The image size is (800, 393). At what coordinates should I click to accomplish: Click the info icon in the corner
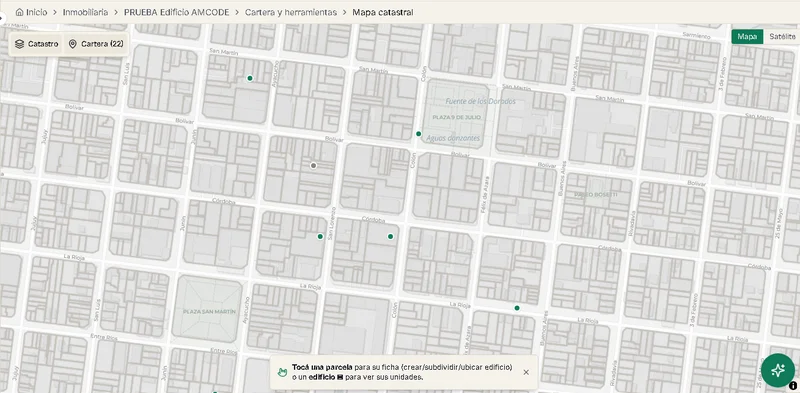(x=793, y=386)
